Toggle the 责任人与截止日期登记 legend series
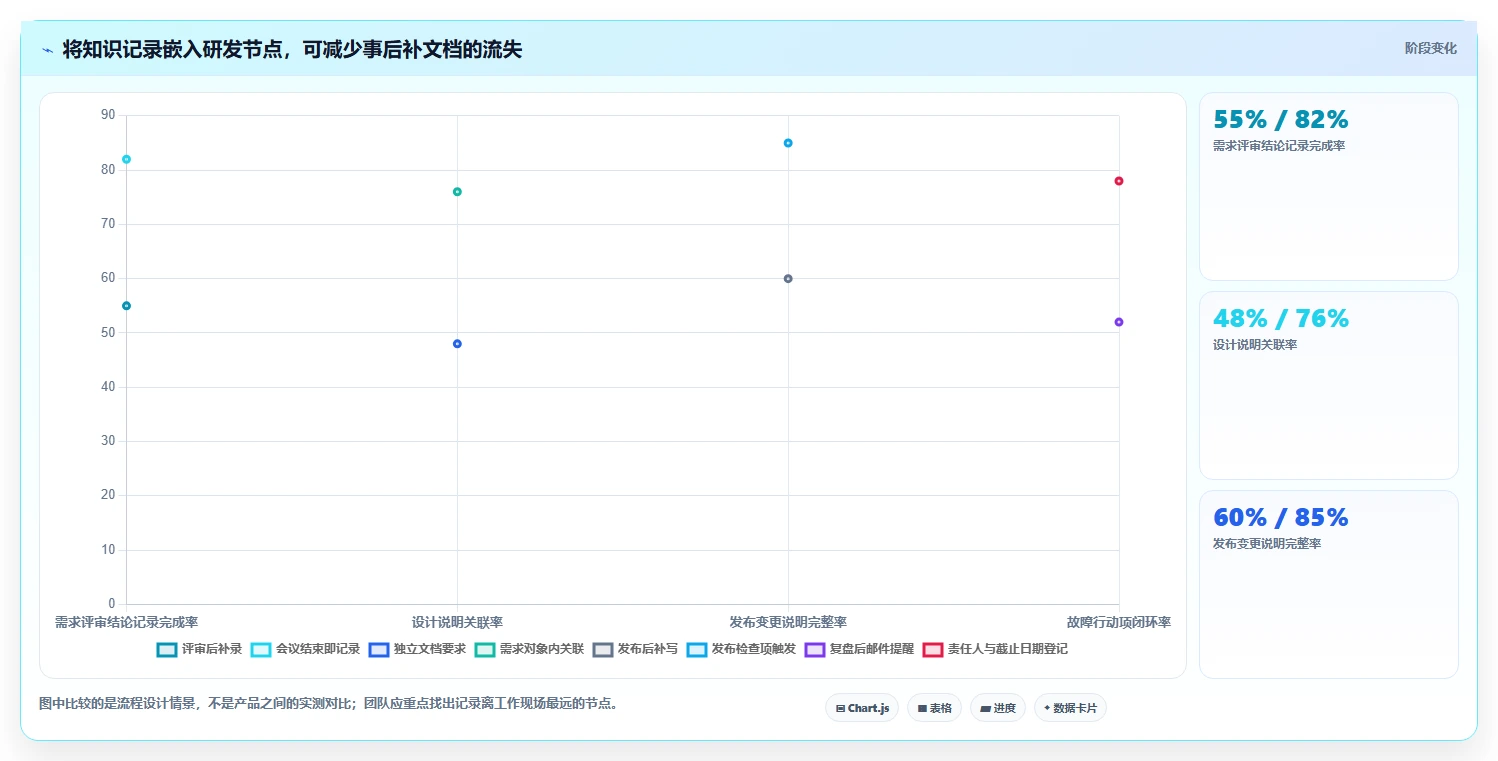The width and height of the screenshot is (1498, 761). tap(995, 649)
